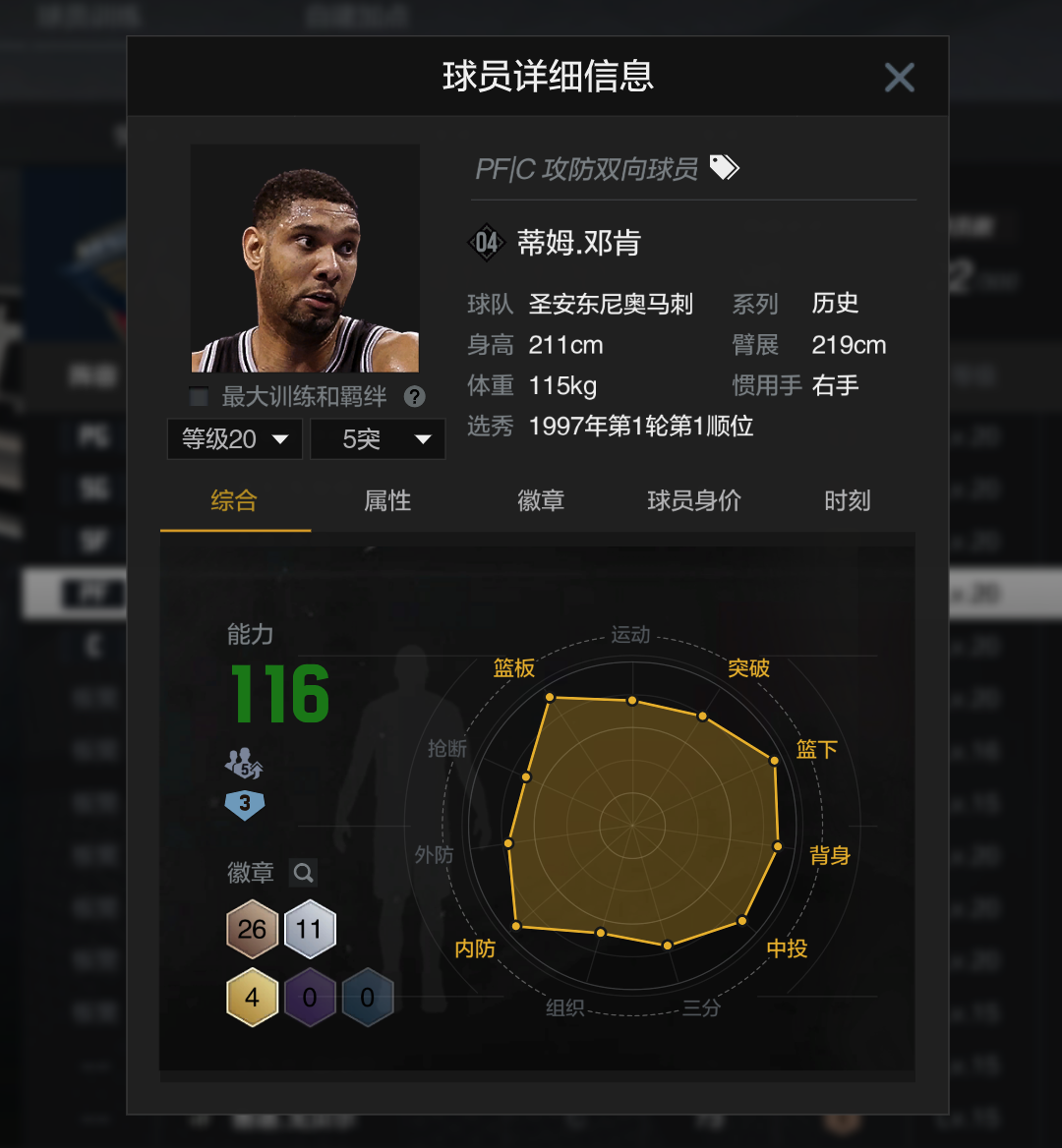Click the bronze badge showing 26
Viewport: 1062px width, 1148px height.
(252, 929)
